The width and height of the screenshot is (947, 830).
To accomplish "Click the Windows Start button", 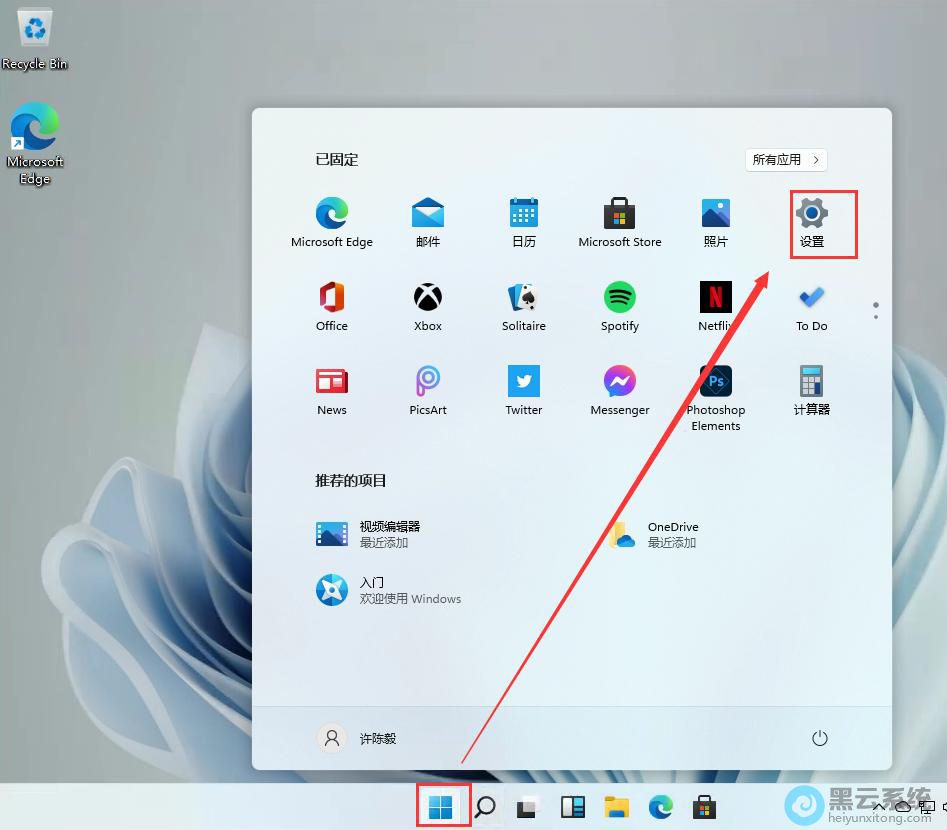I will pyautogui.click(x=441, y=806).
